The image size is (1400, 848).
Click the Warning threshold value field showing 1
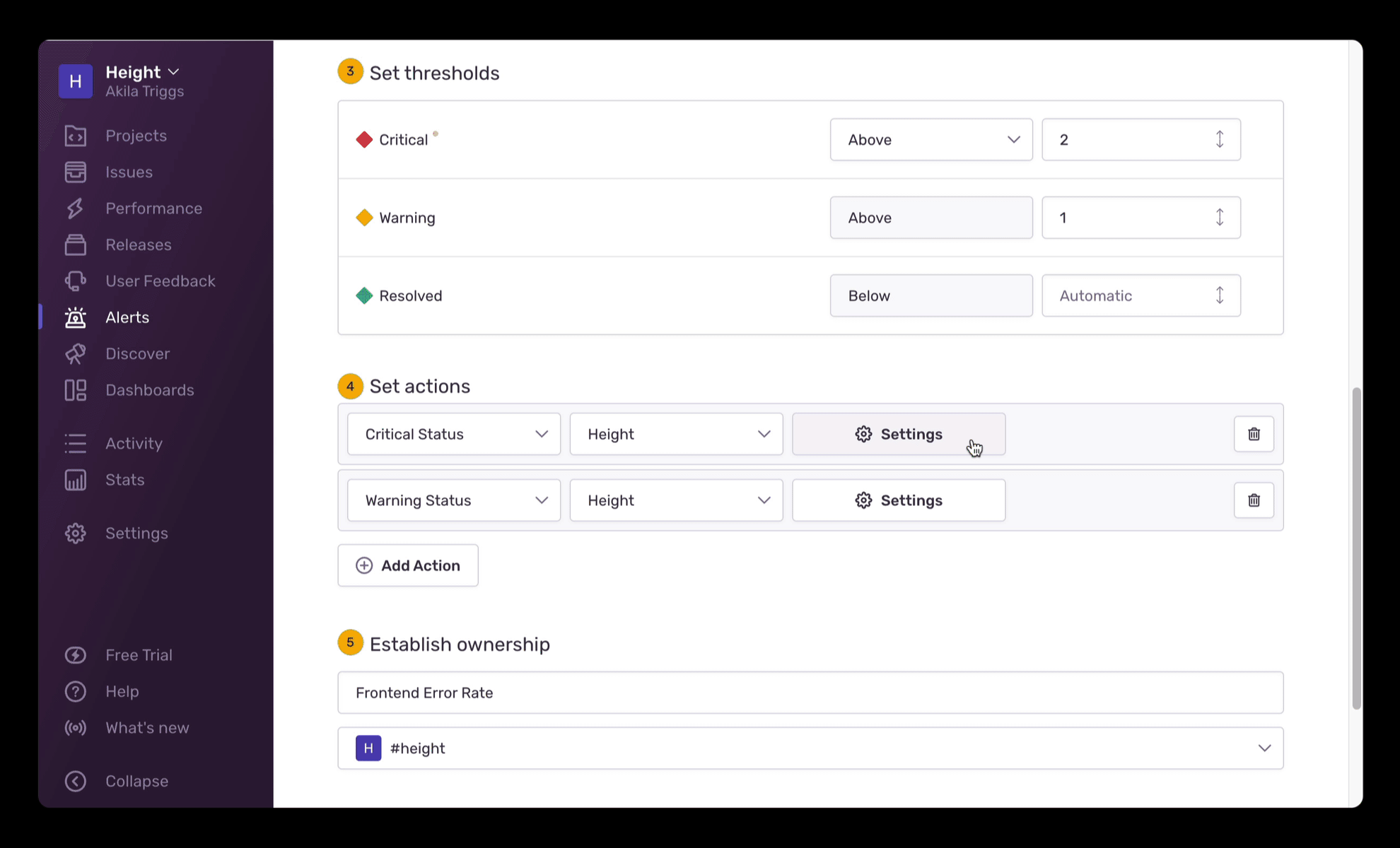click(x=1141, y=218)
